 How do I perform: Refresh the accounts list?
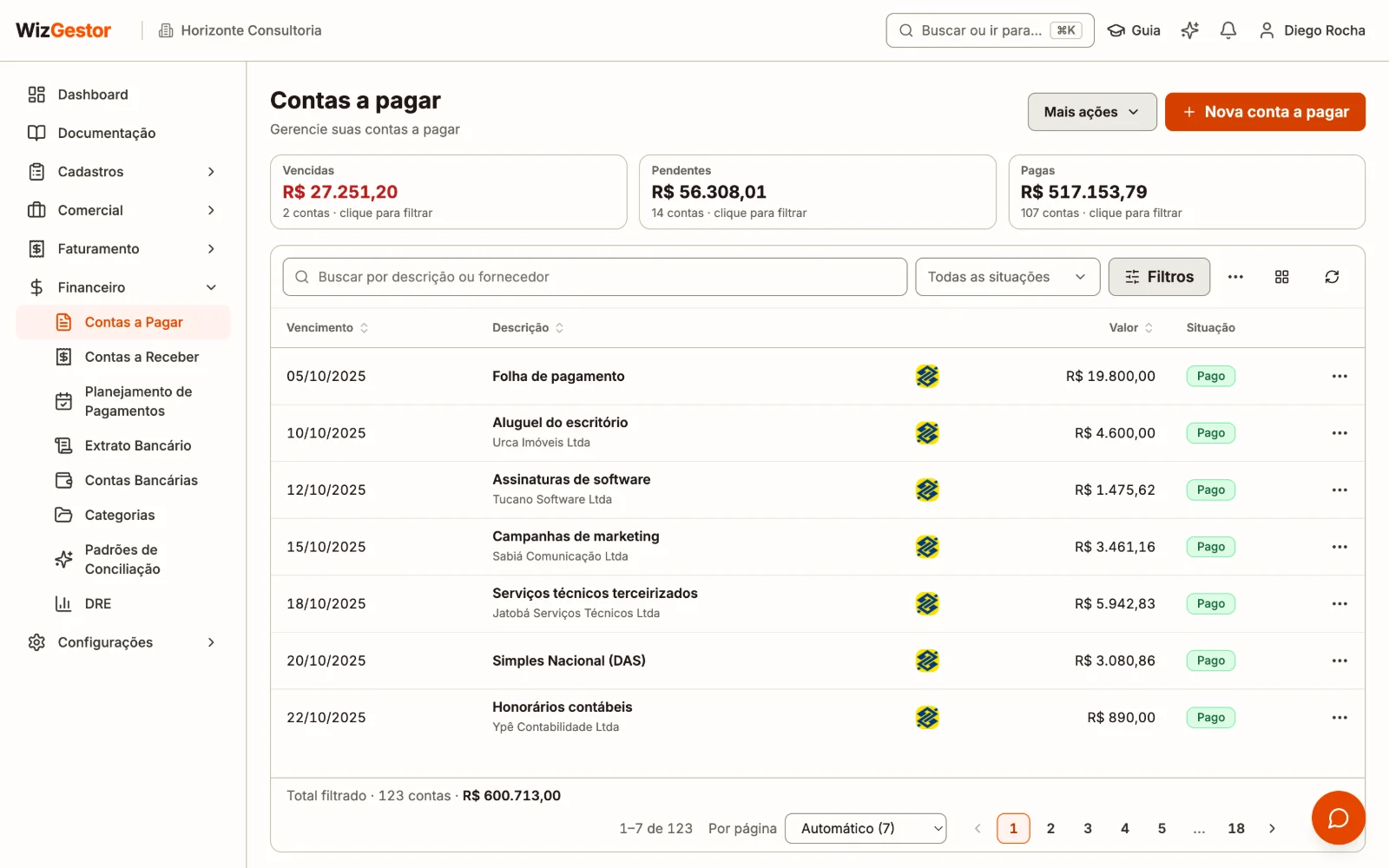click(1332, 277)
